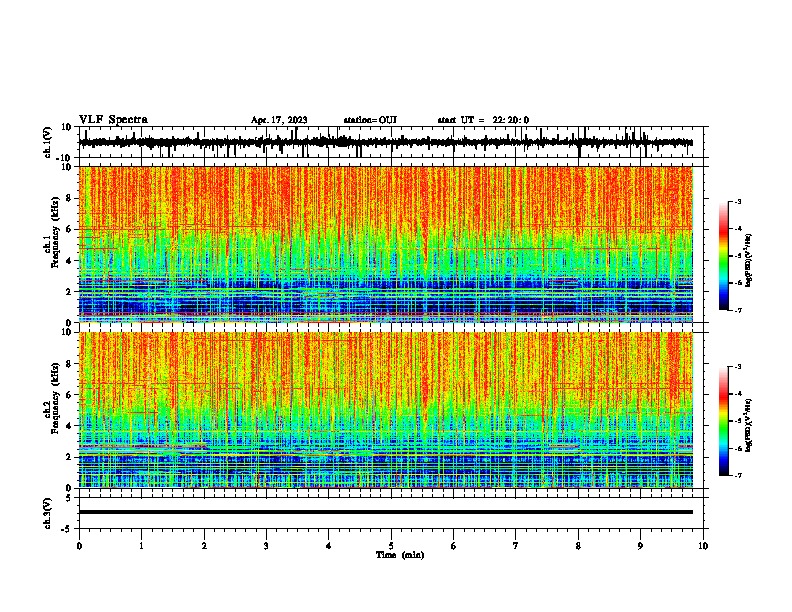Click the ch.1 colorbar 'log(PSD)' unit label

coord(748,260)
